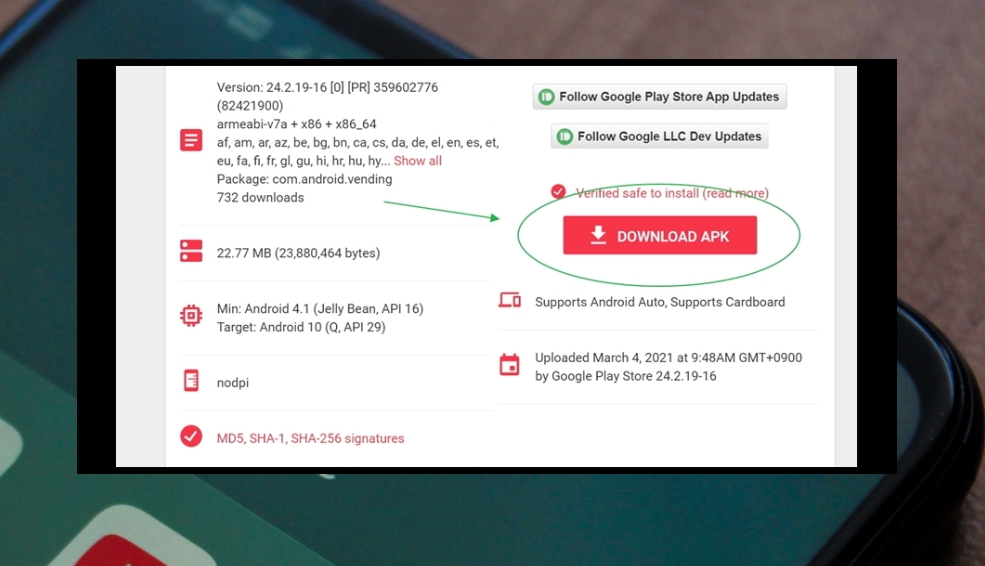Image resolution: width=985 pixels, height=566 pixels.
Task: Open MD5, SHA-1, SHA-256 signatures link
Action: 310,438
